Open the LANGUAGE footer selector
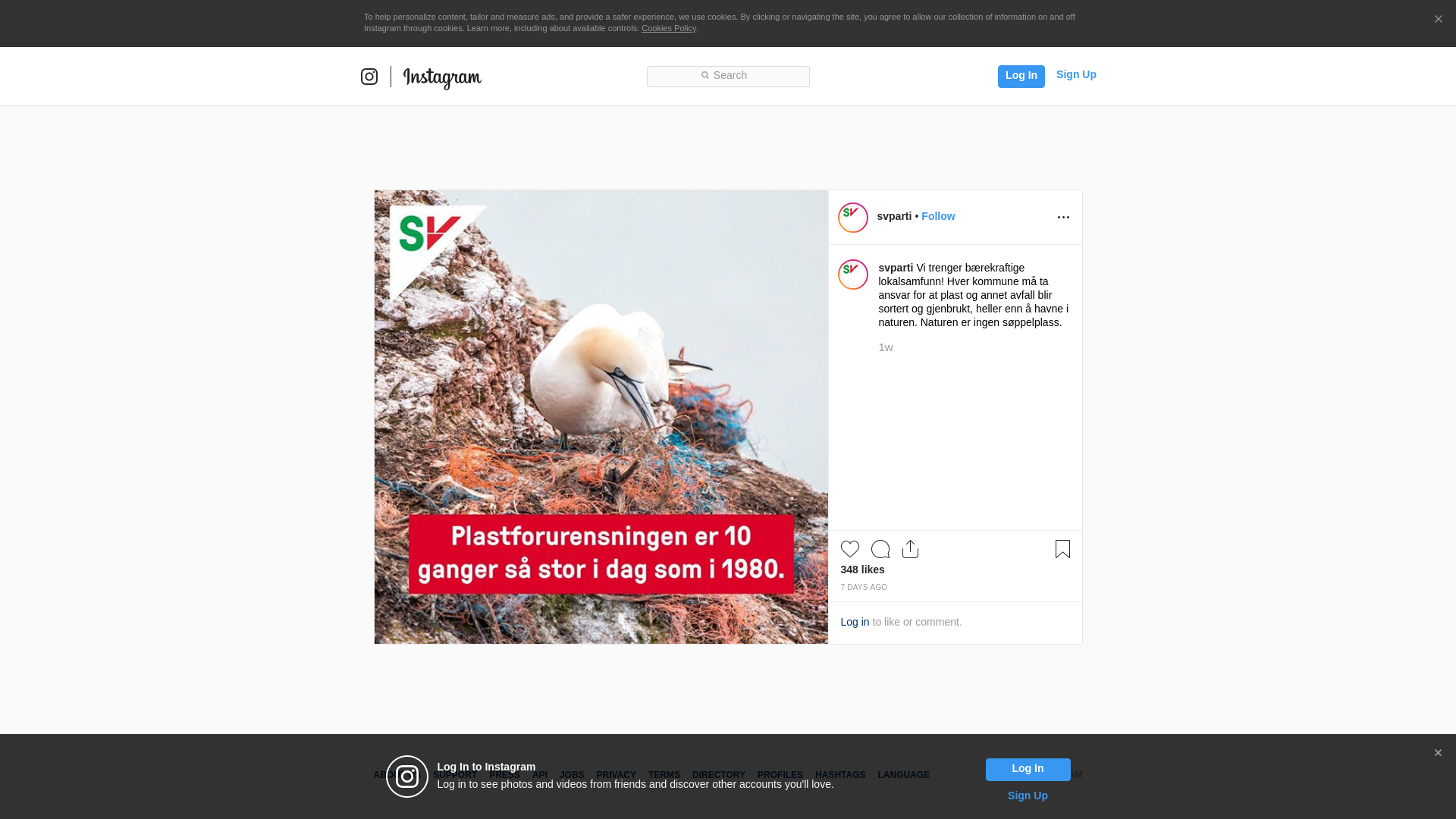 click(x=903, y=775)
